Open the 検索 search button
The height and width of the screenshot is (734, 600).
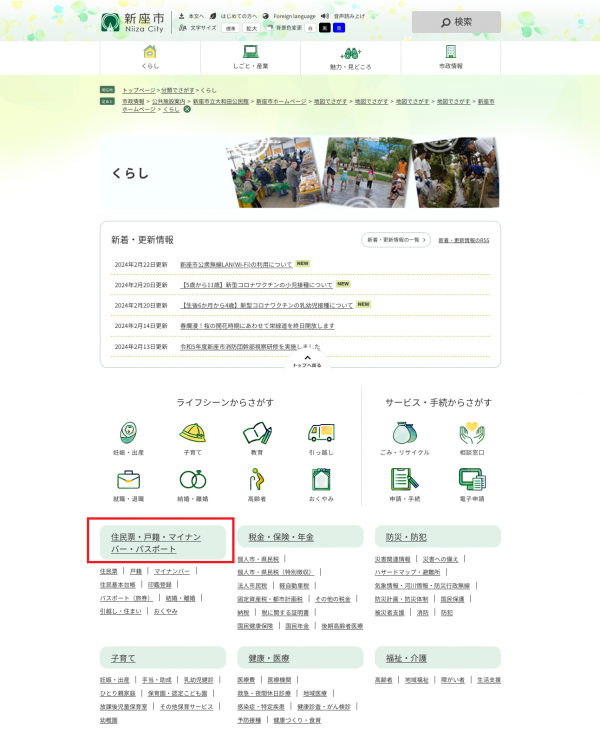456,22
